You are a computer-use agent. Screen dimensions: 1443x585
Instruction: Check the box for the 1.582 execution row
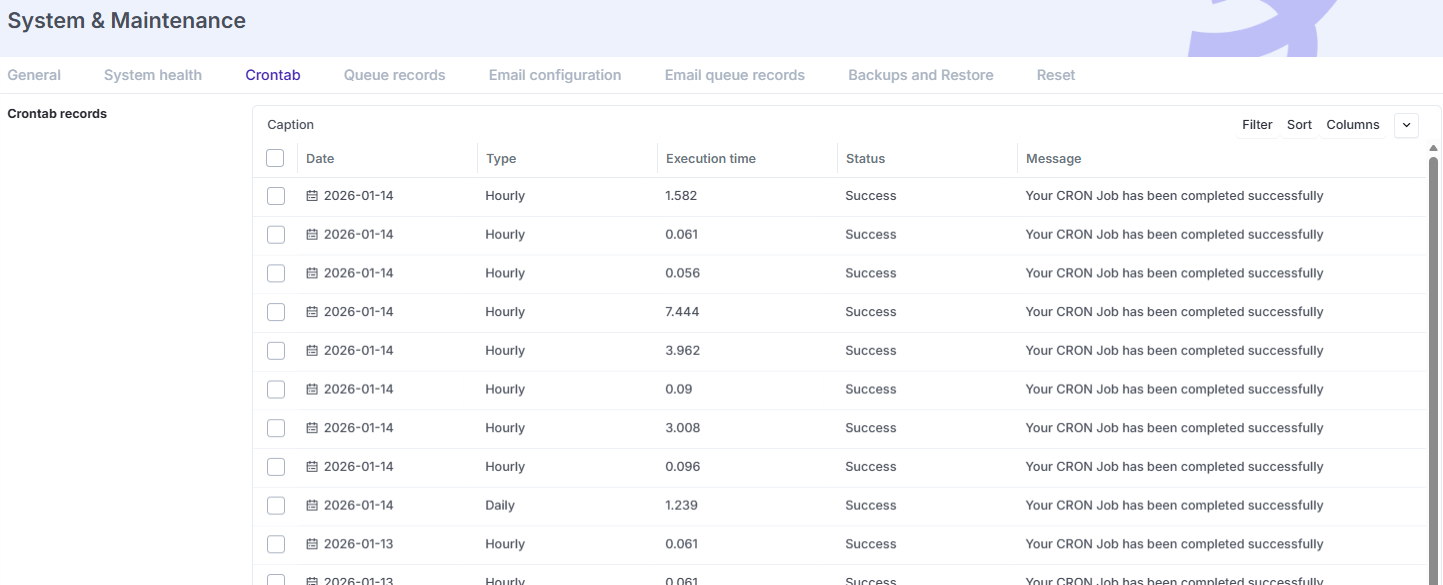(276, 196)
